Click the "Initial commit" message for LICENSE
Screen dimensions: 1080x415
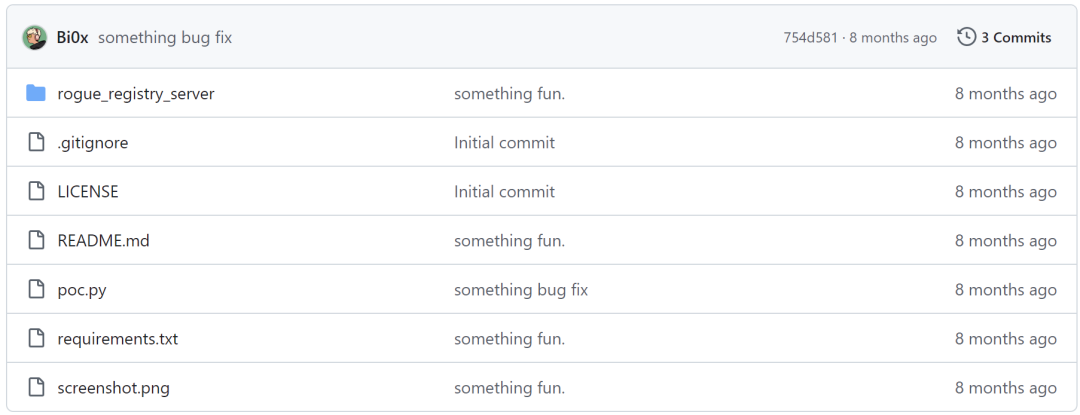coord(504,192)
